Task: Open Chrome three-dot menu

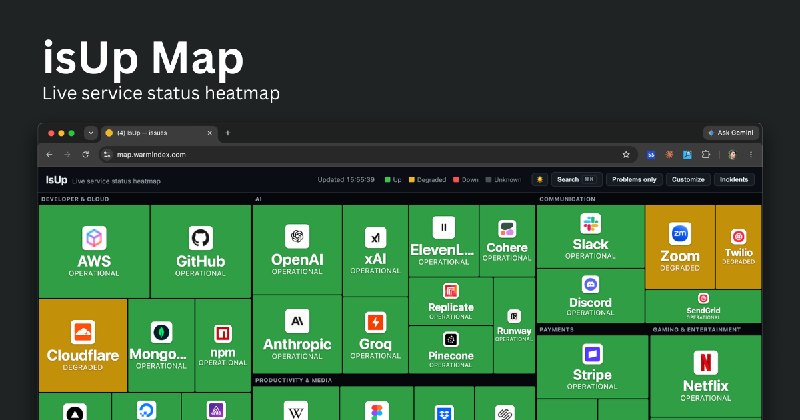Action: pyautogui.click(x=751, y=155)
